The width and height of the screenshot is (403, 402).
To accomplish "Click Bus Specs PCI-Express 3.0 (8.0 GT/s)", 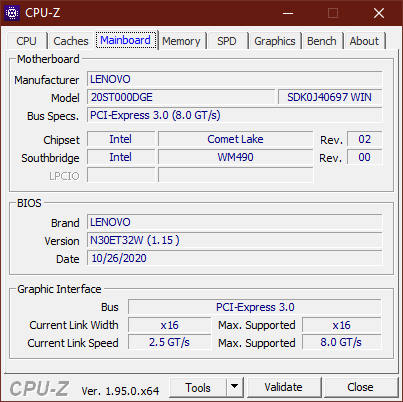I will (x=235, y=115).
